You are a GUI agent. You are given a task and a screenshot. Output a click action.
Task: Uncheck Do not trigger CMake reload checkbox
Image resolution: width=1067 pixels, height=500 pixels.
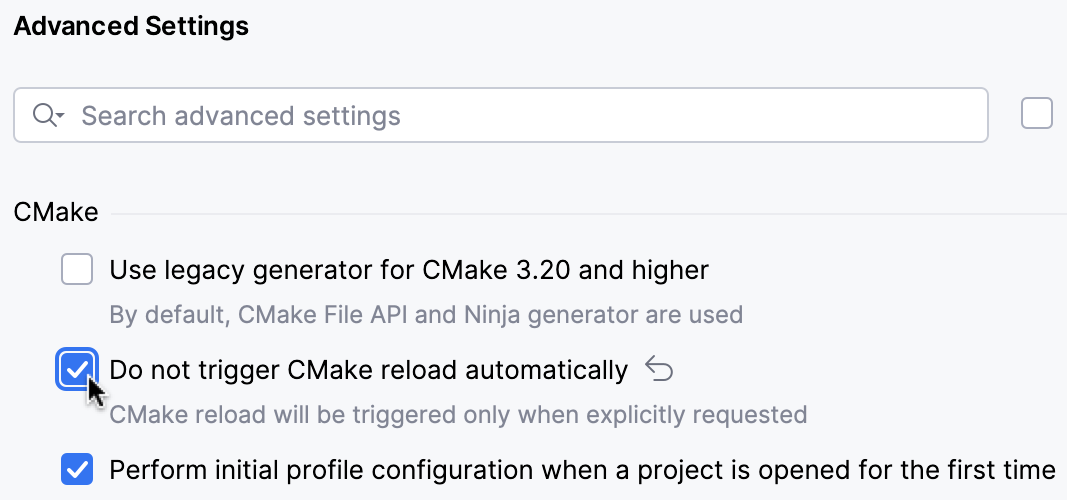coord(77,369)
